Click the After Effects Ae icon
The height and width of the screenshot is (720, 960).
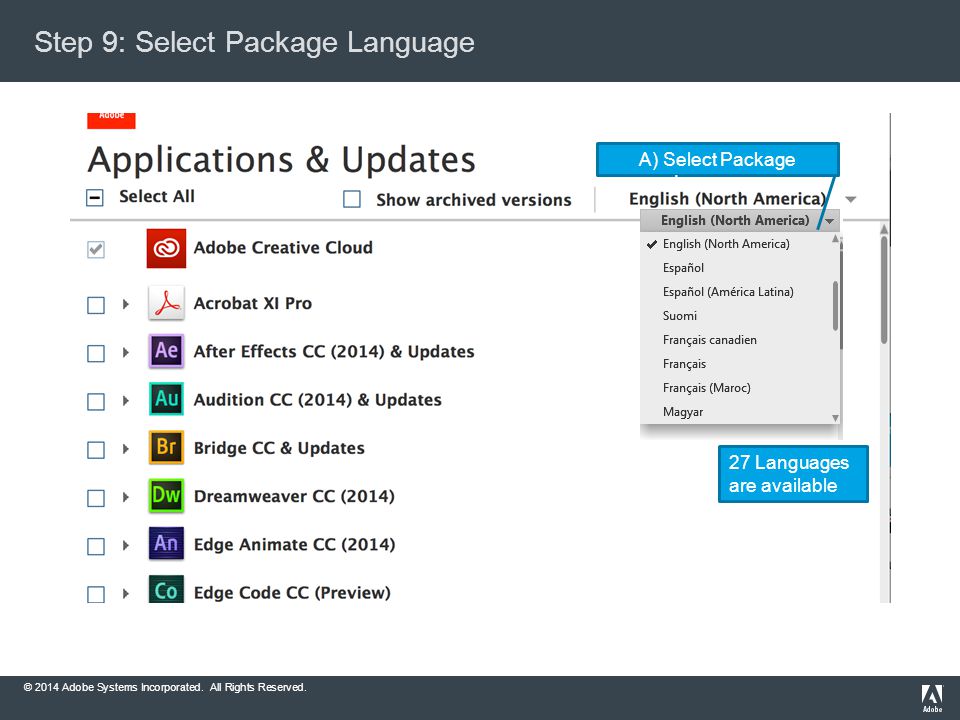tap(166, 351)
